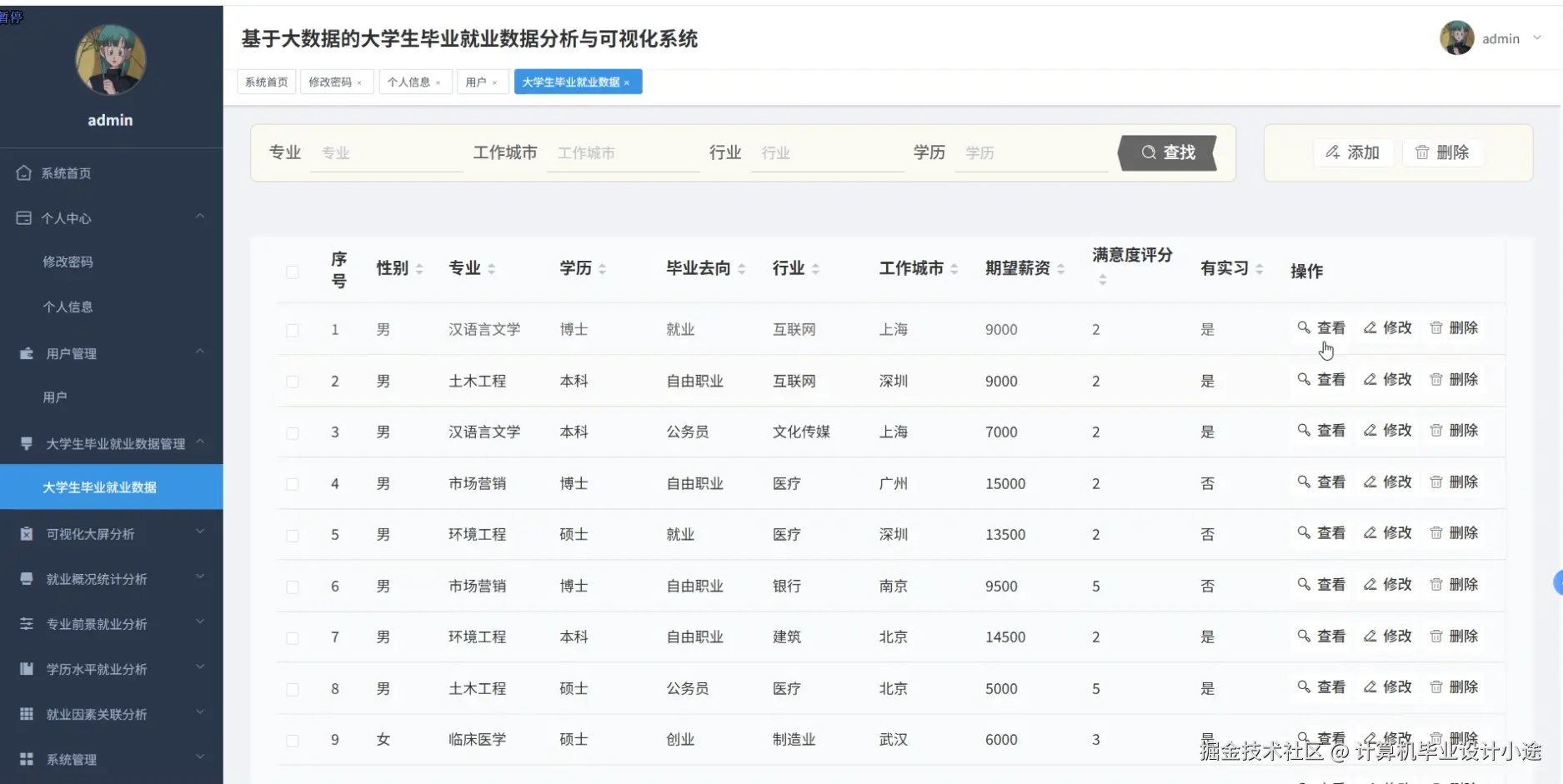Open the 系统管理 grid icon
This screenshot has height=784, width=1563.
25,759
